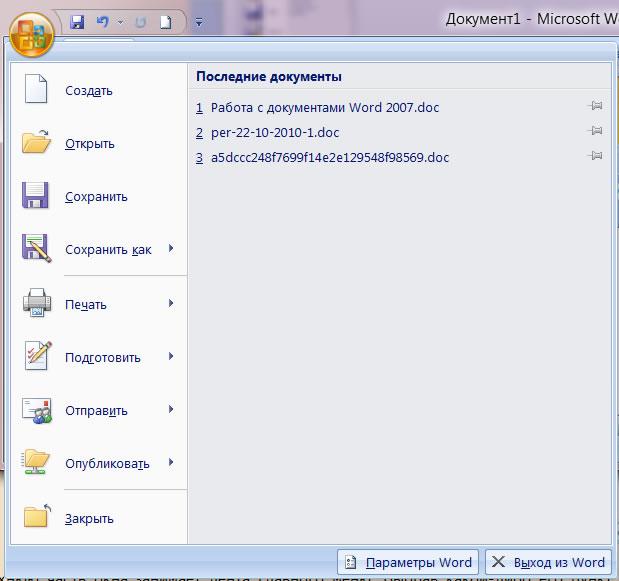Screen dimensions: 619x581
Task: Choose the Сохранить как menu label
Action: tap(108, 249)
